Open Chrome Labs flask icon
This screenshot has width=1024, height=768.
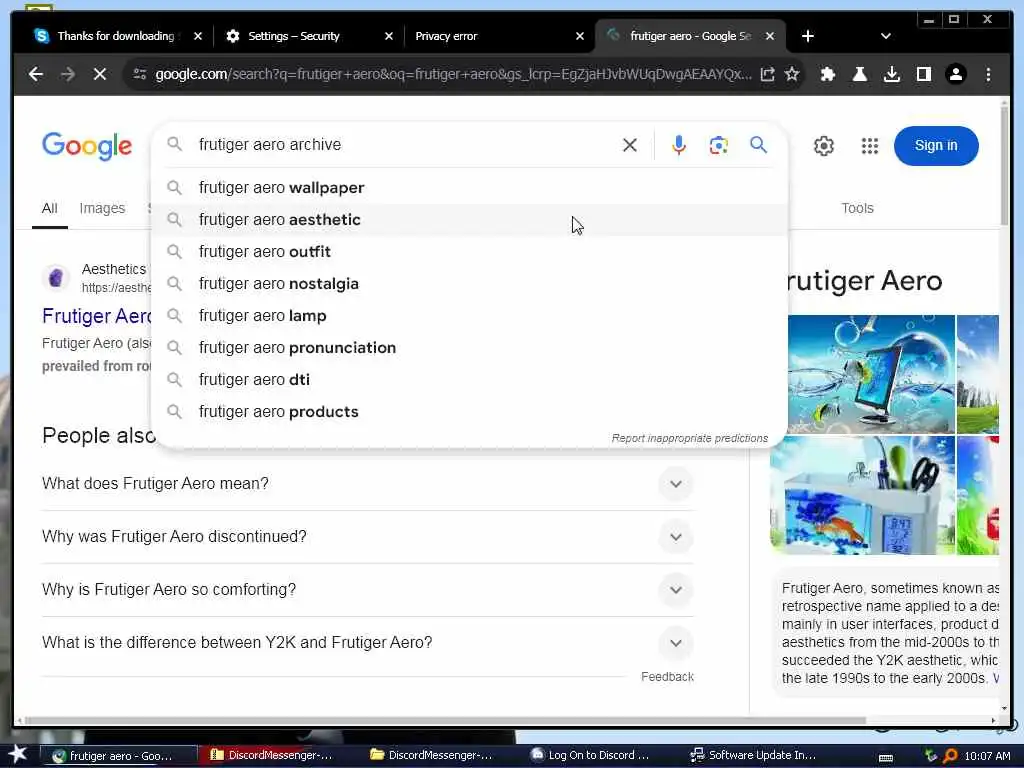(859, 74)
